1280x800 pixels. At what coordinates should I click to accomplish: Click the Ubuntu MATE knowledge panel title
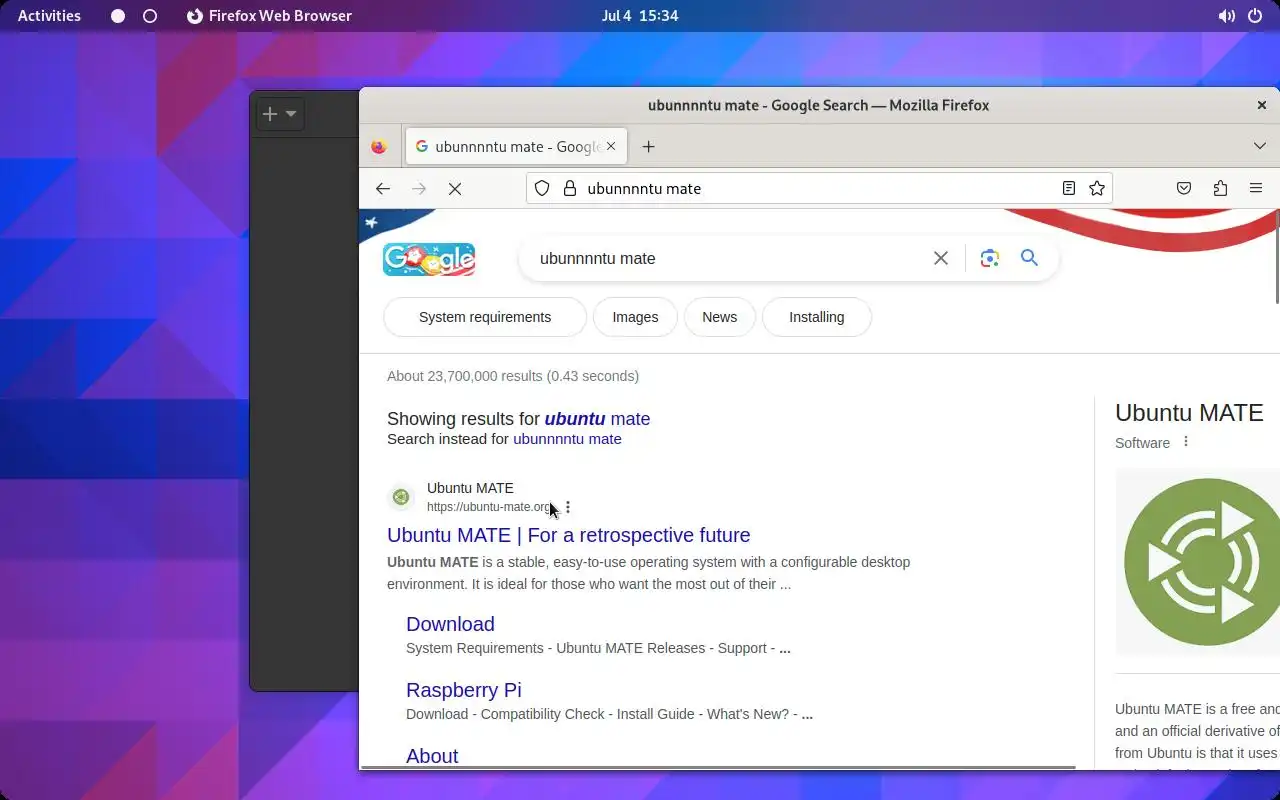pos(1189,413)
